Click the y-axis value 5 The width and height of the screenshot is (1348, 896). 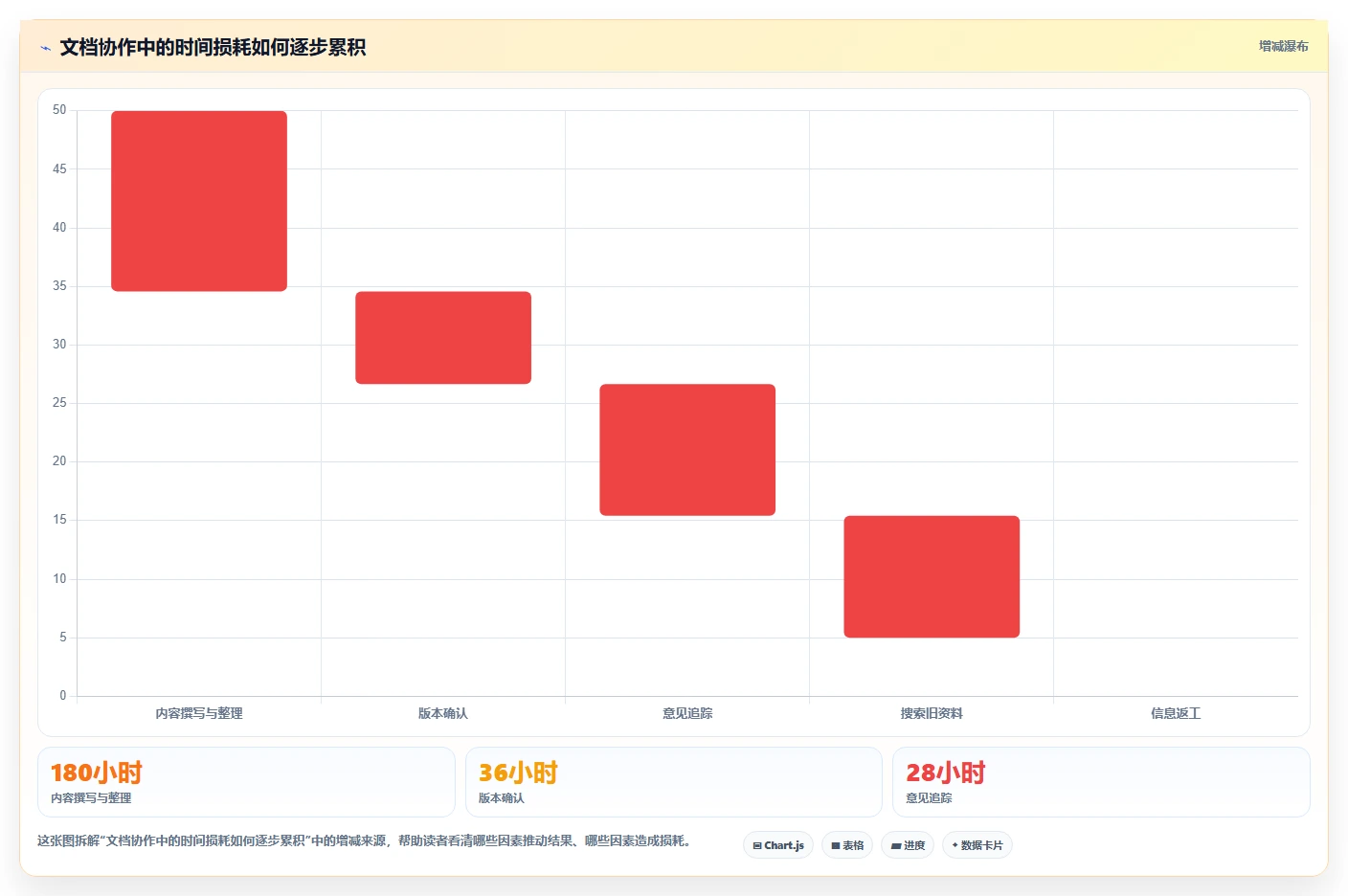[63, 638]
